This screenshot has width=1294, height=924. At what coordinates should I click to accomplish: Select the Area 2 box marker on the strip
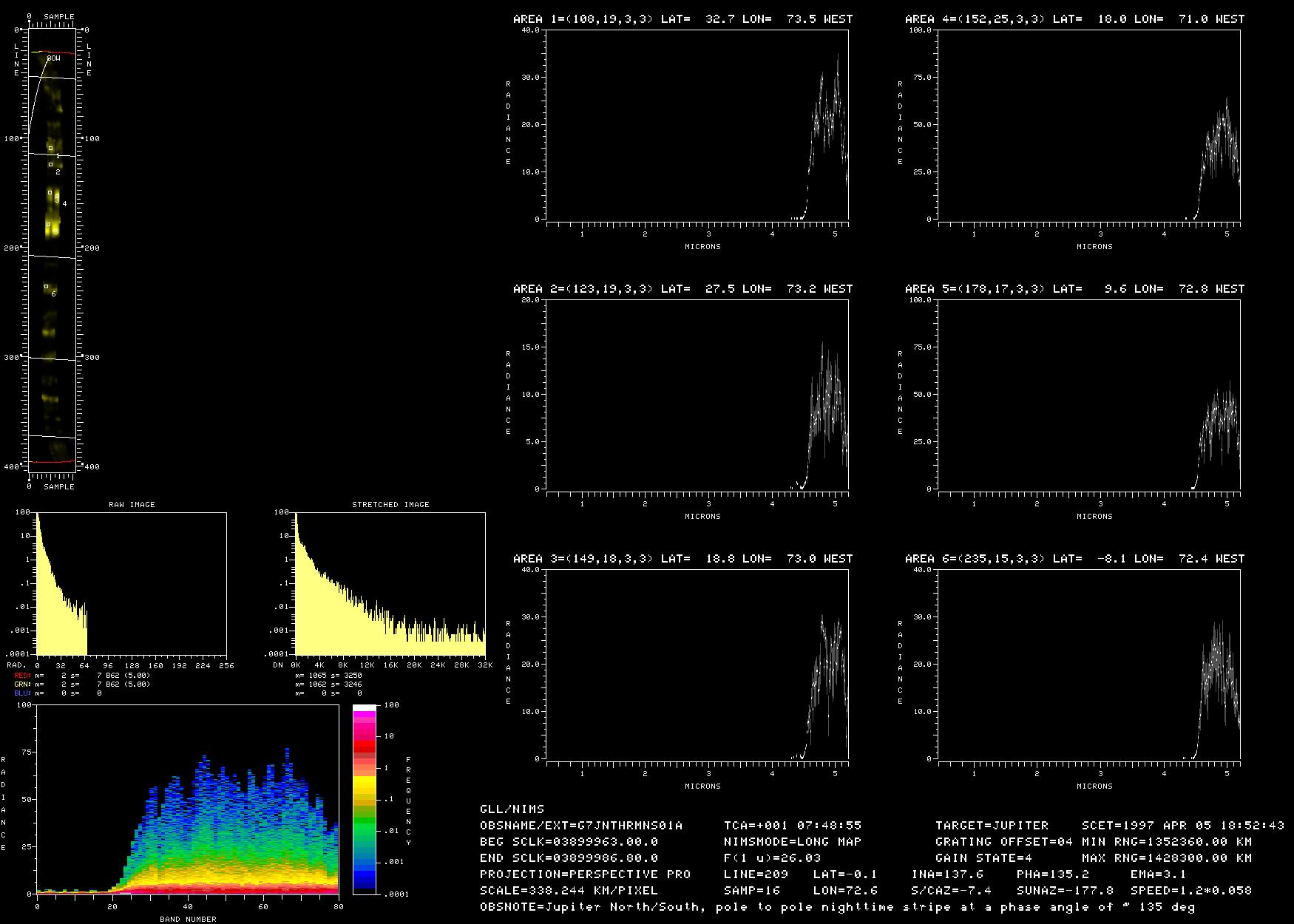pyautogui.click(x=50, y=165)
